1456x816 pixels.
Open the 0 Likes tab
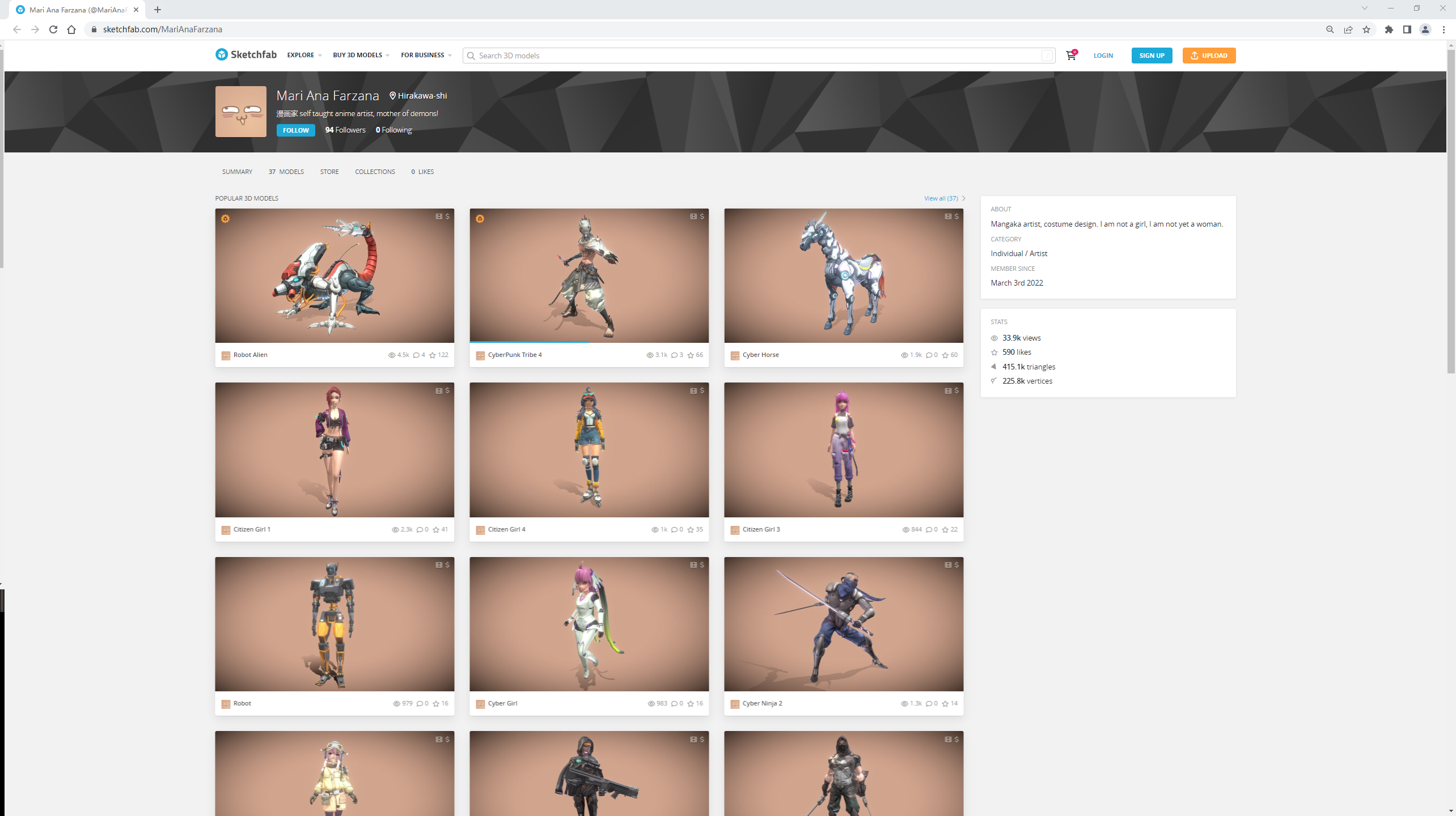pyautogui.click(x=422, y=172)
